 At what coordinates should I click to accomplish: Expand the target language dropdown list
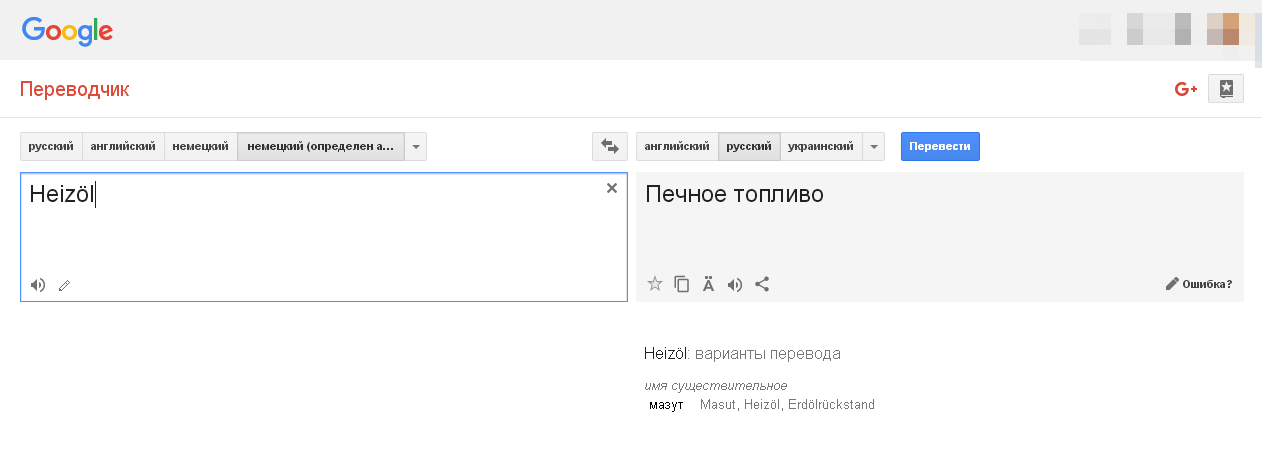coord(875,146)
